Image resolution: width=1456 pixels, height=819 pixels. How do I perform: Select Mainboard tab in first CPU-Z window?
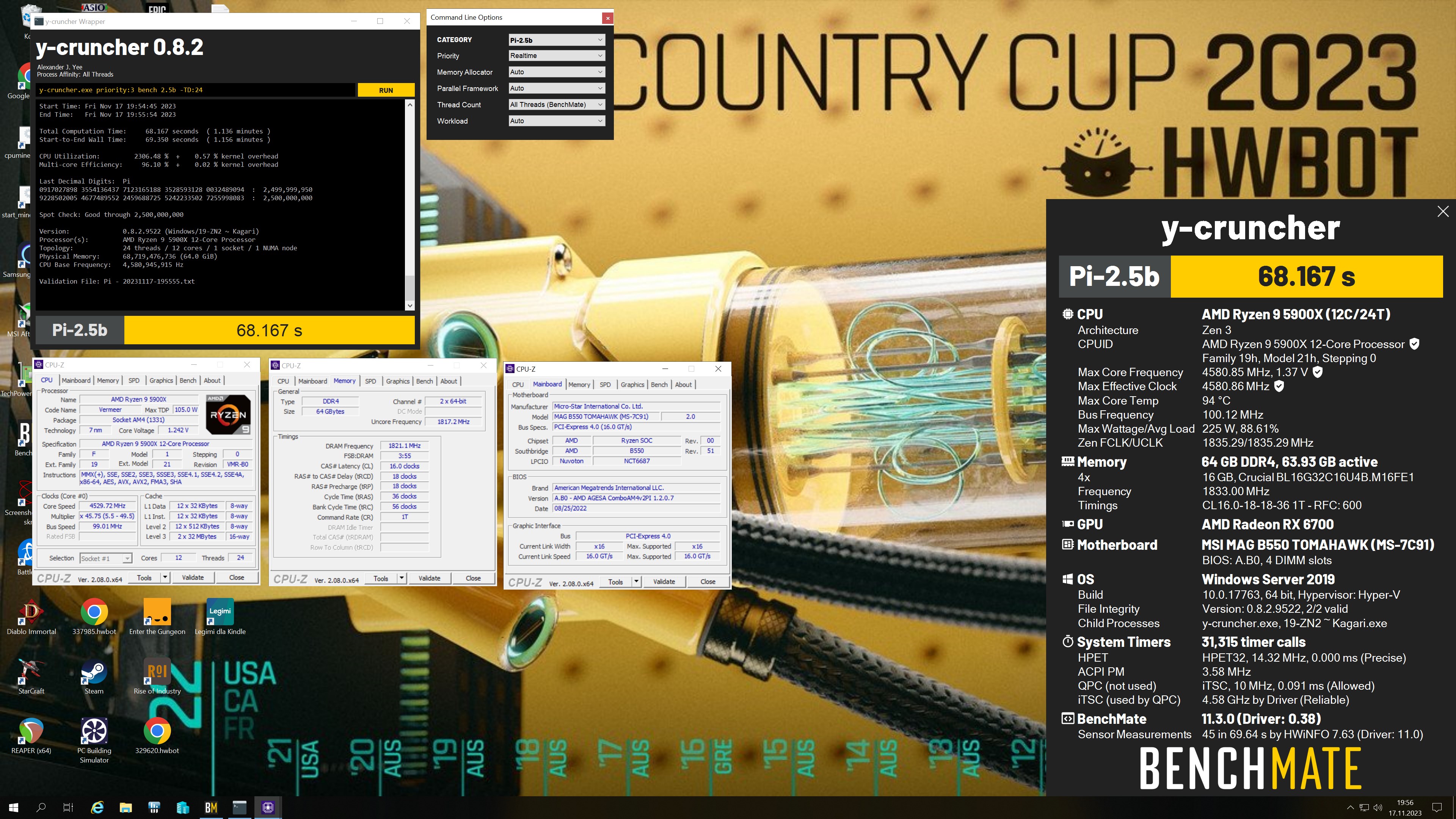coord(76,380)
